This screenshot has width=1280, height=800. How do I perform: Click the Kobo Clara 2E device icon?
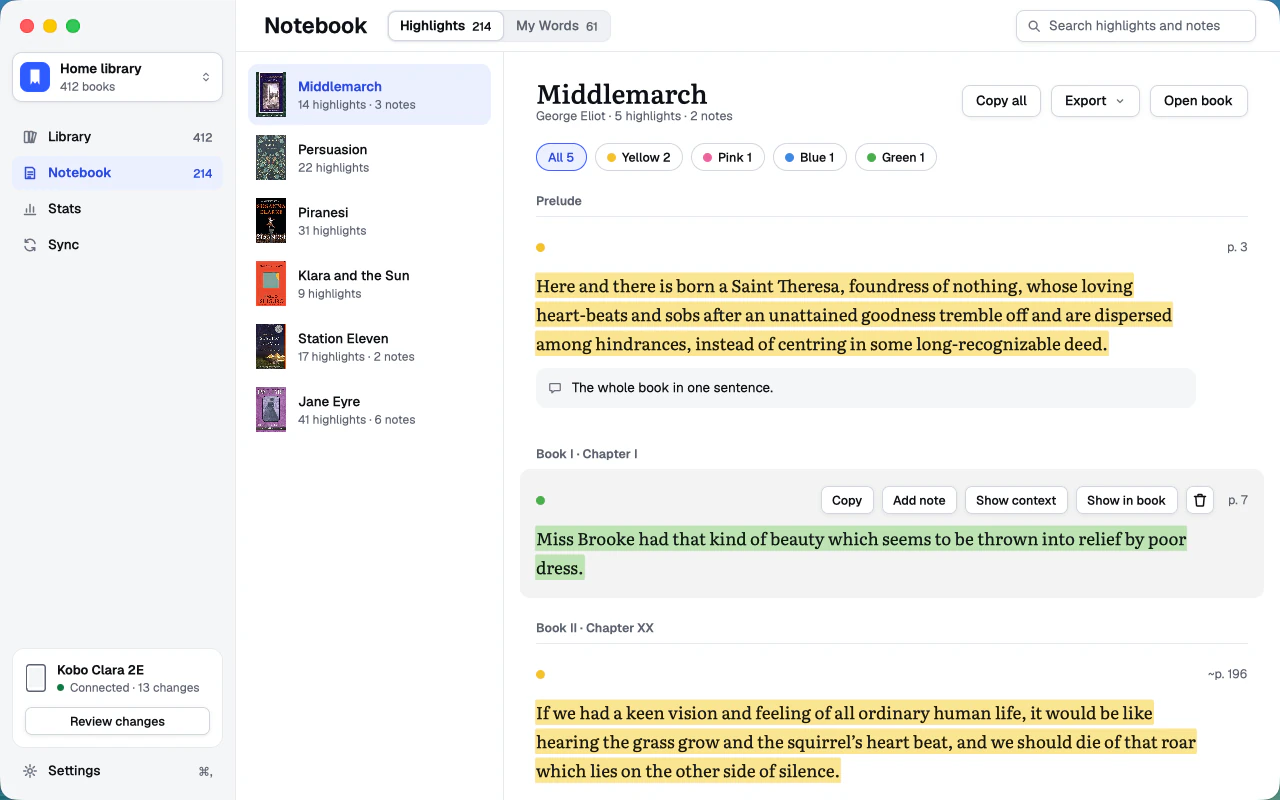click(36, 678)
